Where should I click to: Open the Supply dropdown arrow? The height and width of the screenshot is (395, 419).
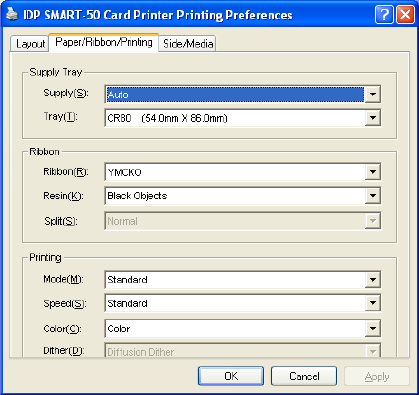tap(372, 94)
